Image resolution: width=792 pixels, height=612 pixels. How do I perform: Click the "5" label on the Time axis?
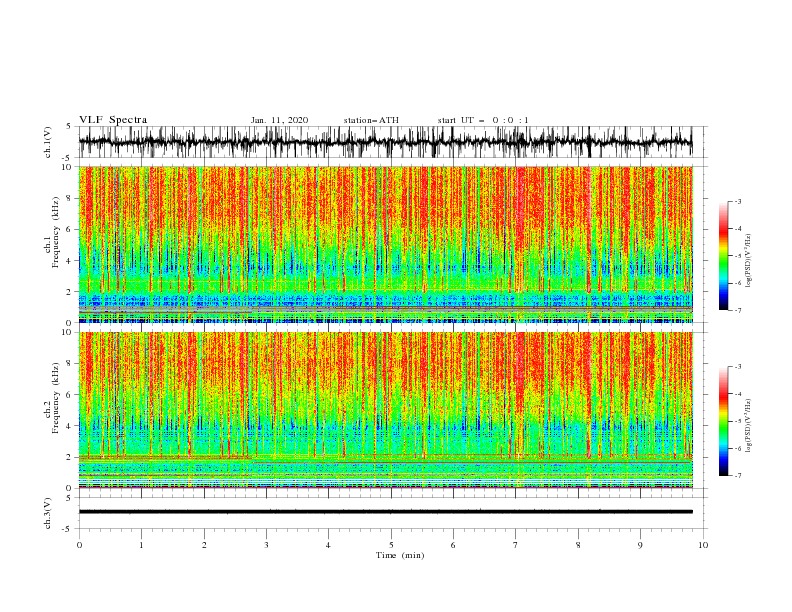(391, 545)
